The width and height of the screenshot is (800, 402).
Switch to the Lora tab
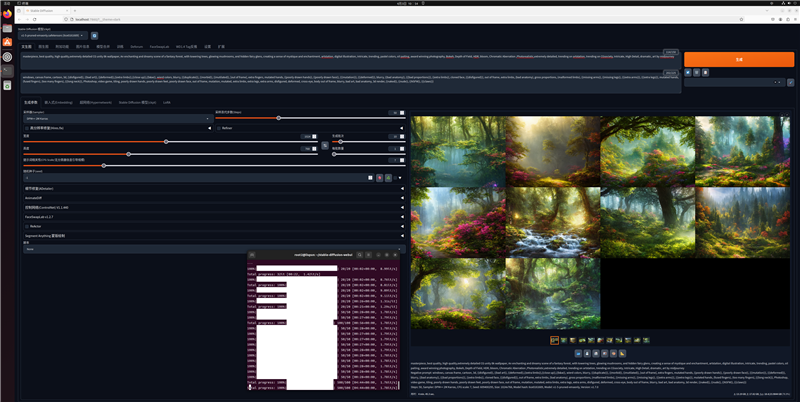point(167,102)
